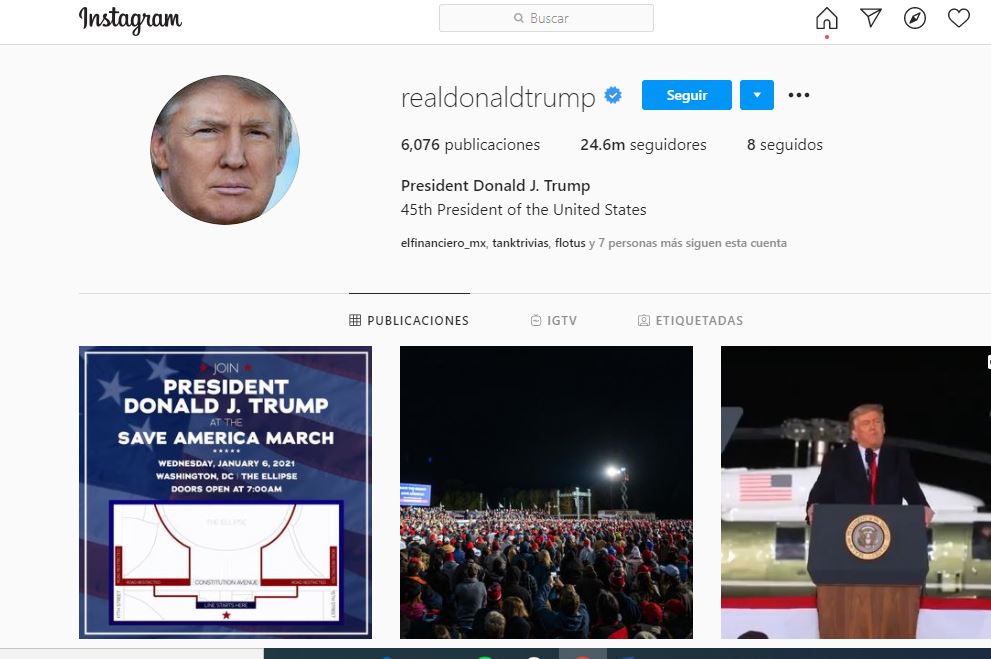Image resolution: width=991 pixels, height=659 pixels.
Task: Focus the Buscar search field
Action: pyautogui.click(x=546, y=18)
